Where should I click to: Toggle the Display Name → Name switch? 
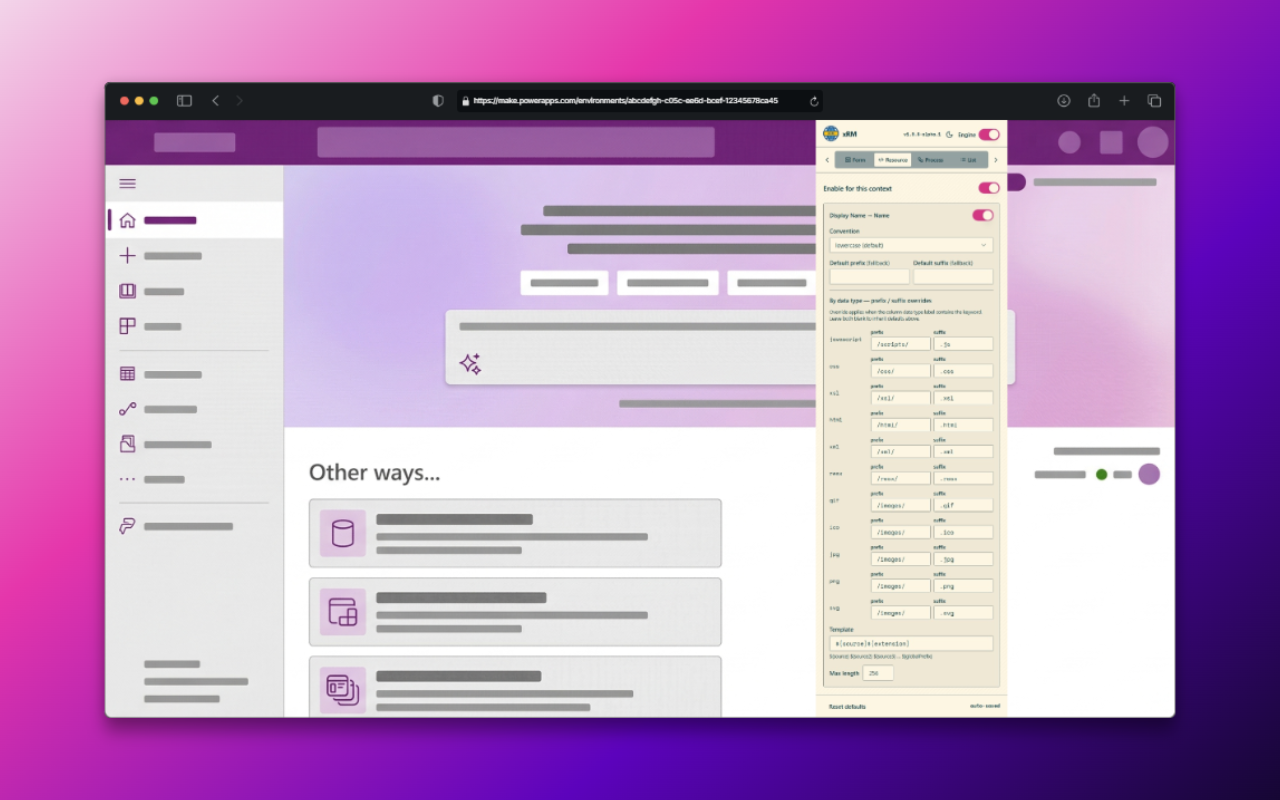[x=983, y=215]
